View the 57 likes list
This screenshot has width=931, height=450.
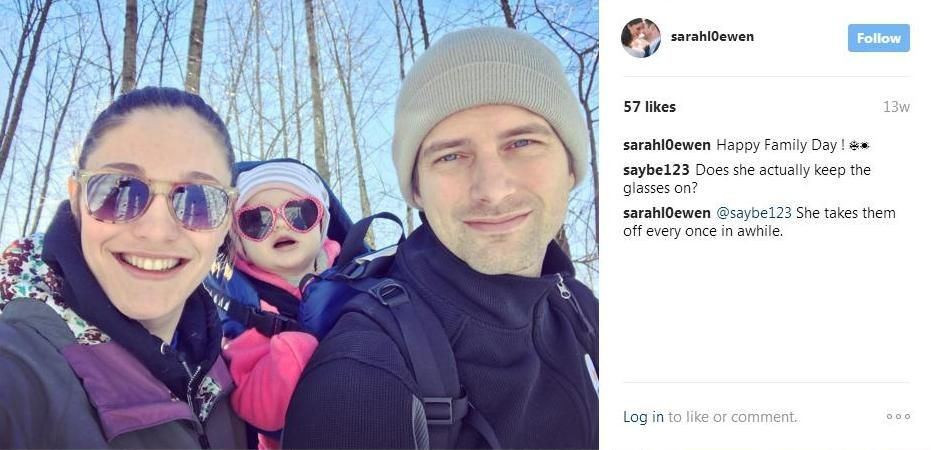coord(650,107)
